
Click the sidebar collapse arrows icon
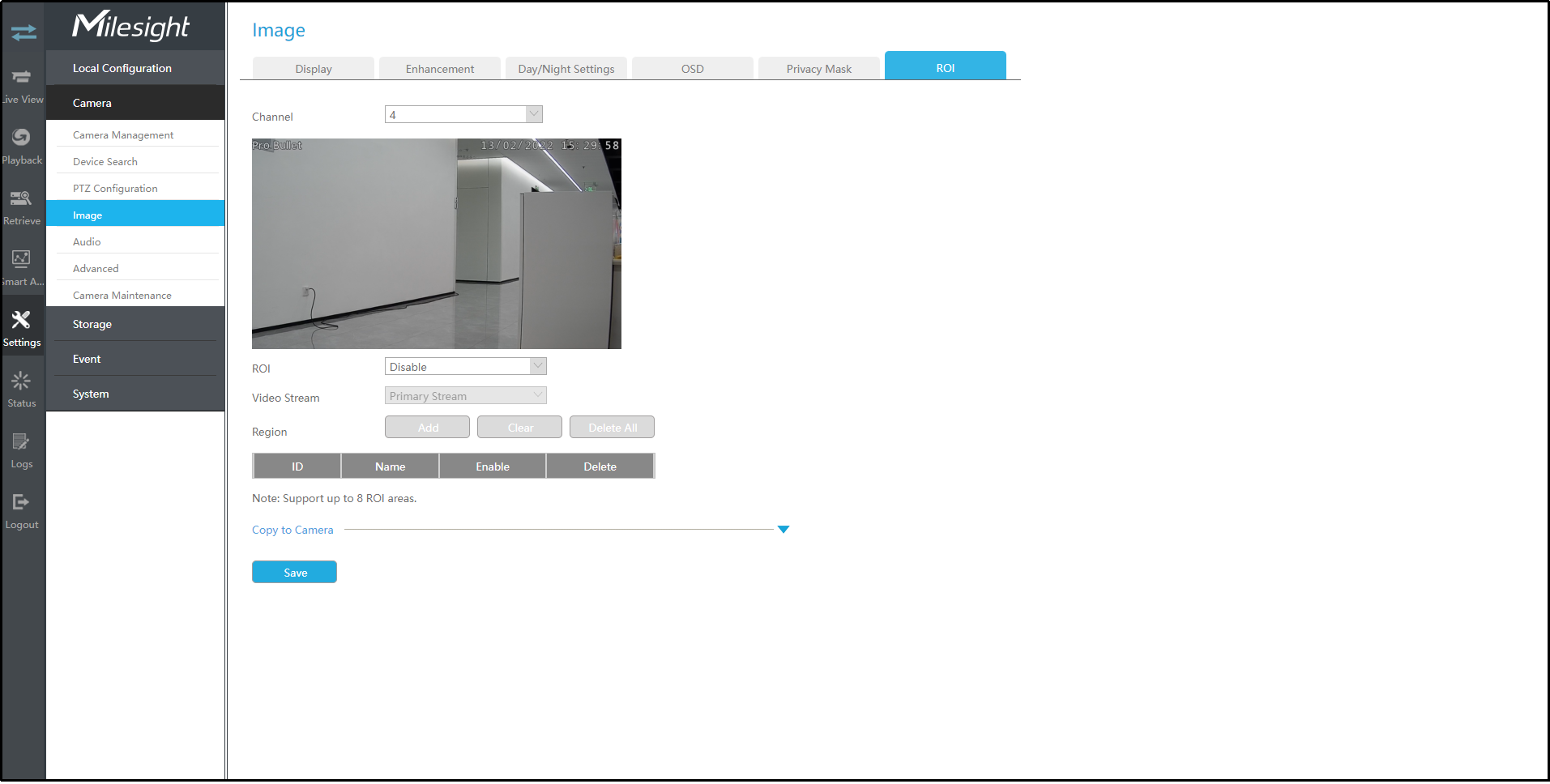(x=23, y=32)
